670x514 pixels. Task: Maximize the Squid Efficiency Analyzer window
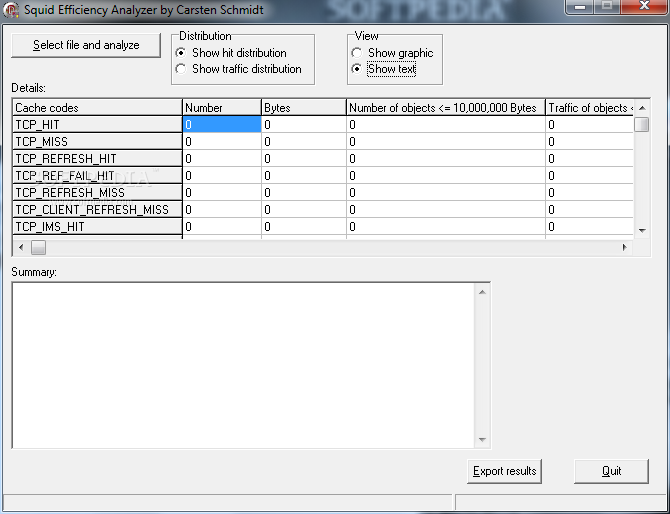[x=607, y=7]
